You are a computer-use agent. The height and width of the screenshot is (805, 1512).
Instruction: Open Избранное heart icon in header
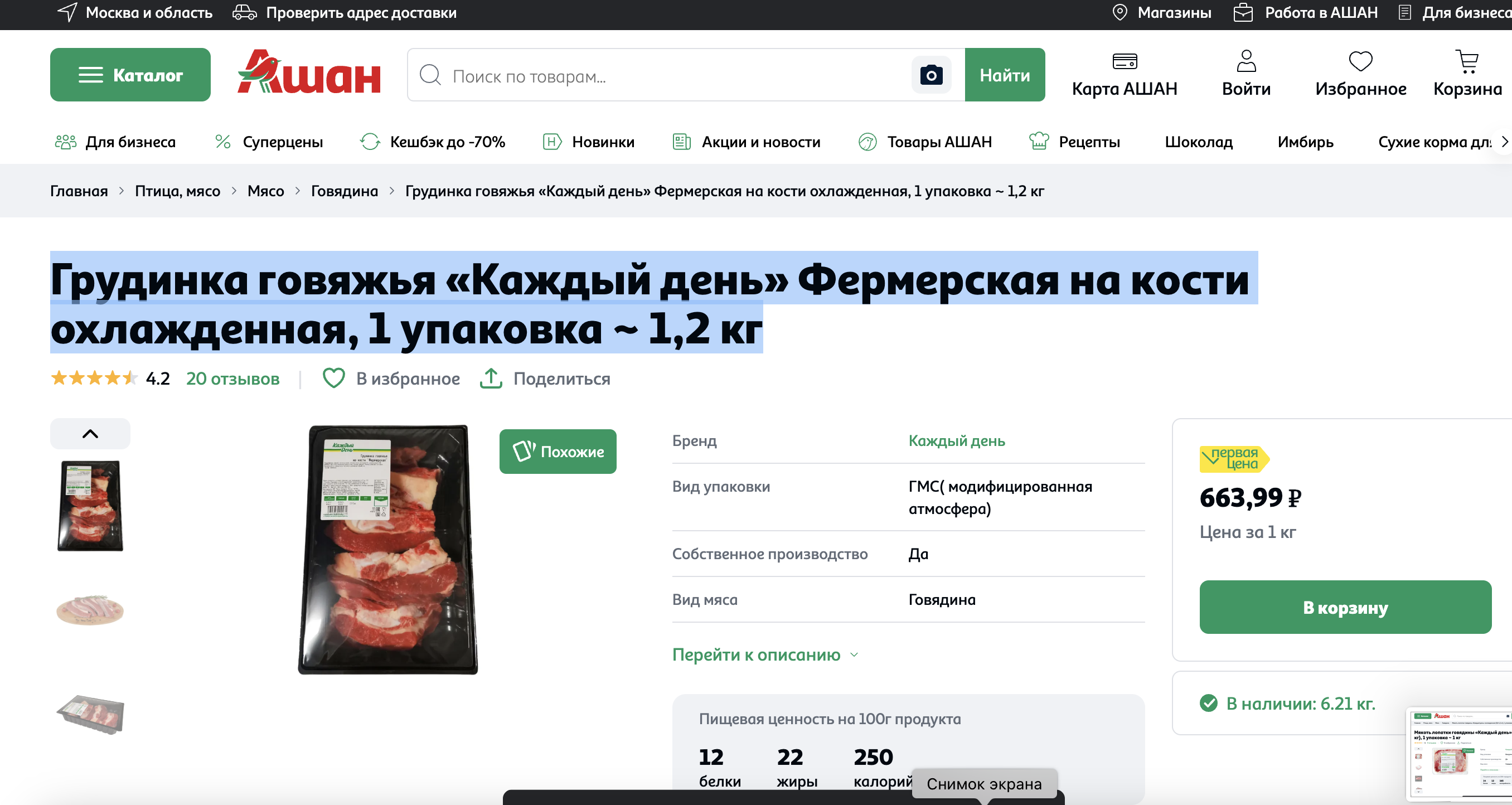point(1360,62)
